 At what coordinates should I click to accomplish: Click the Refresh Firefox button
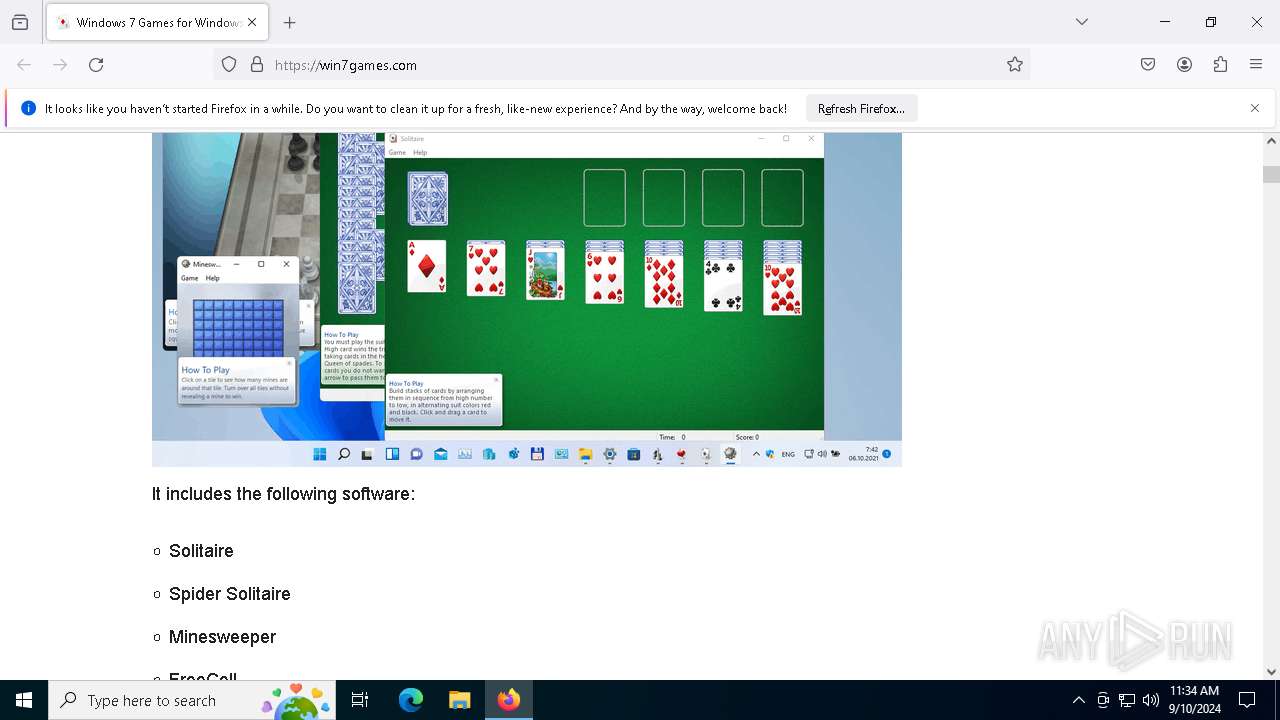[861, 108]
